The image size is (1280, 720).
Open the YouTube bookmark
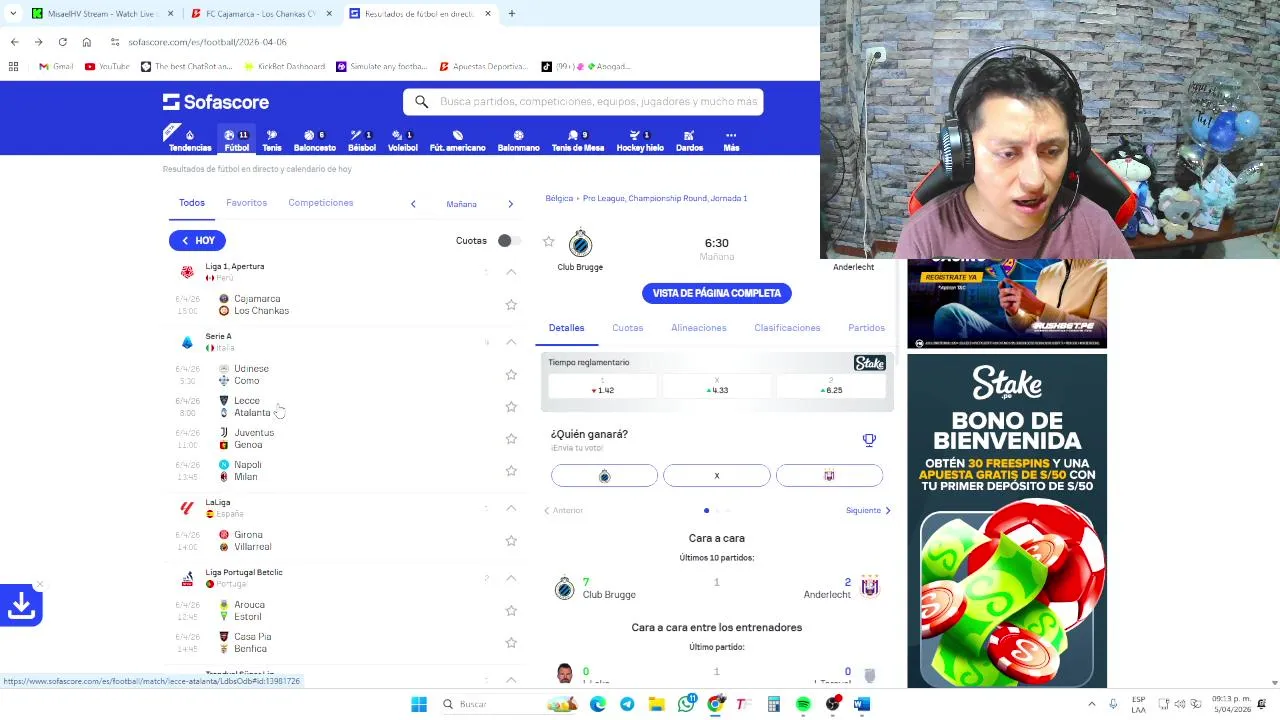[107, 67]
